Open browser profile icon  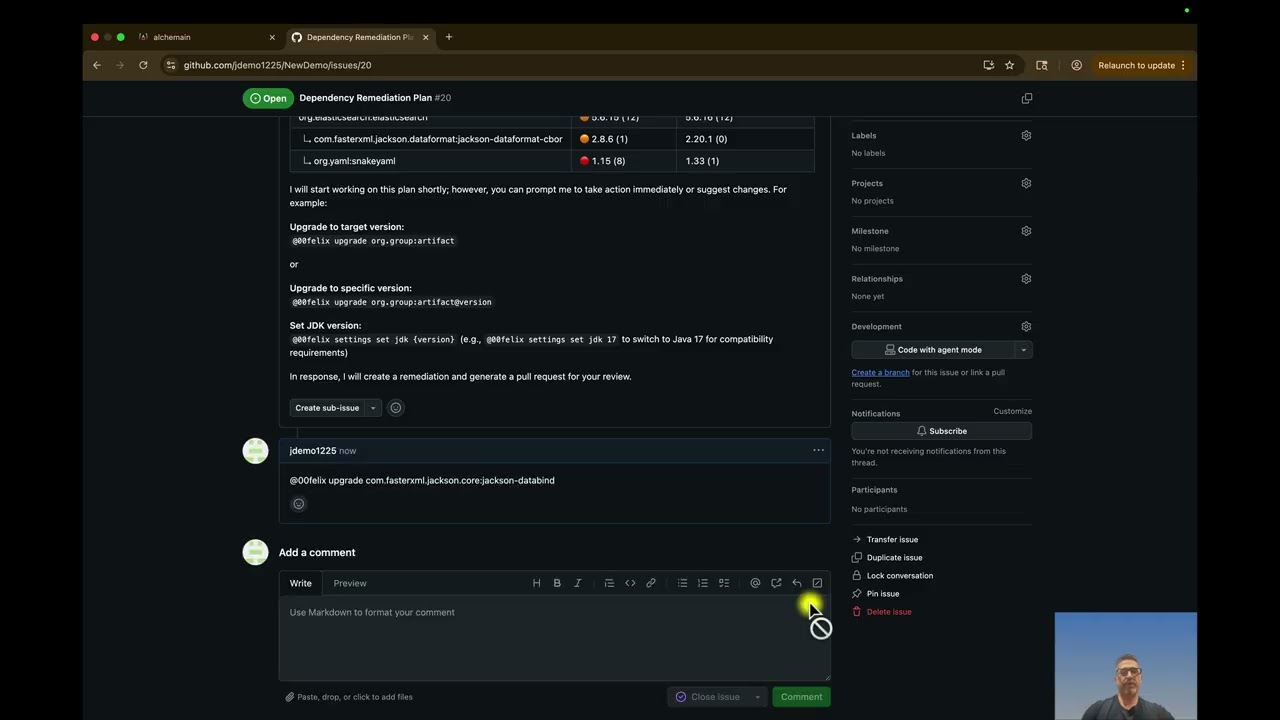[1077, 65]
